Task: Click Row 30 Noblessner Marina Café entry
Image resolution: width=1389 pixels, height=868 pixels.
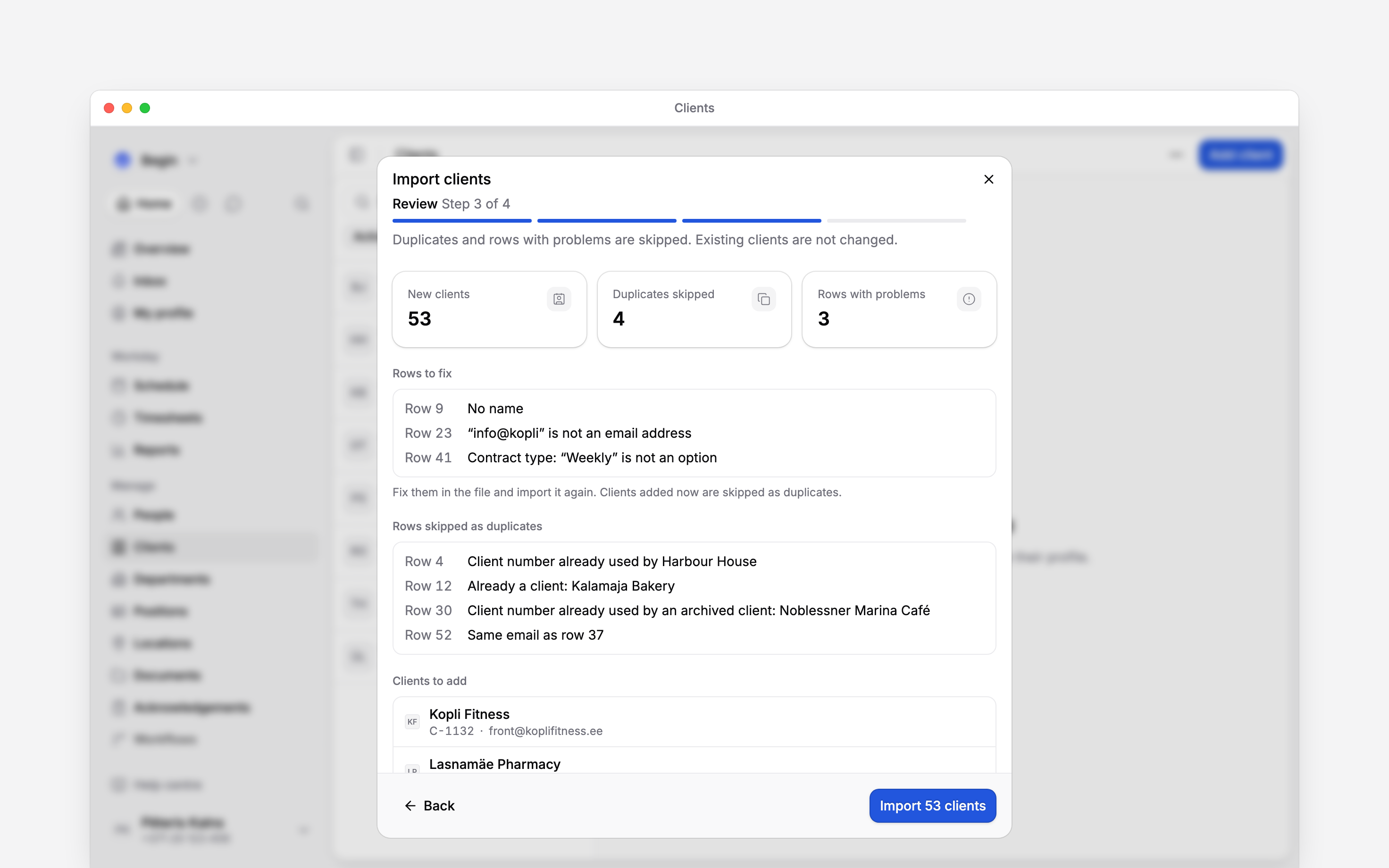Action: tap(694, 610)
